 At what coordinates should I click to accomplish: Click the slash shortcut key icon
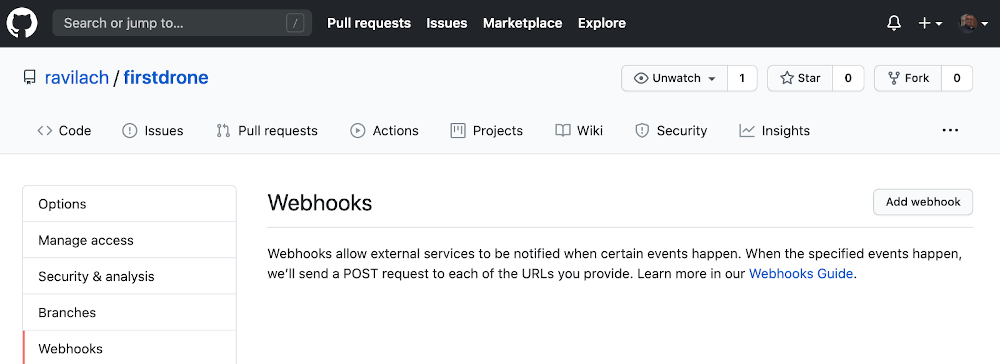point(295,24)
